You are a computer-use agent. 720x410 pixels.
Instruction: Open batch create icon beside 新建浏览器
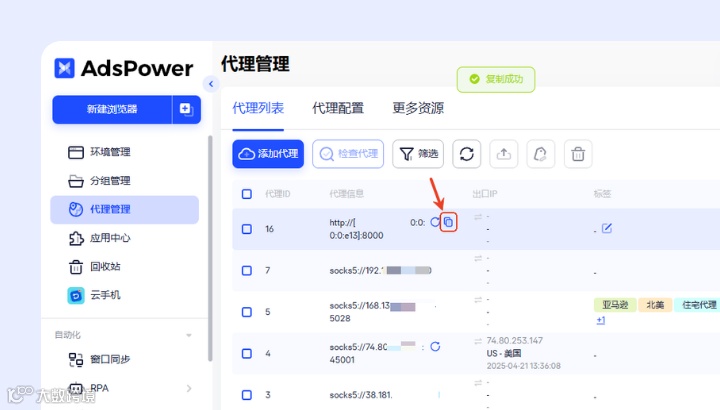pyautogui.click(x=186, y=109)
